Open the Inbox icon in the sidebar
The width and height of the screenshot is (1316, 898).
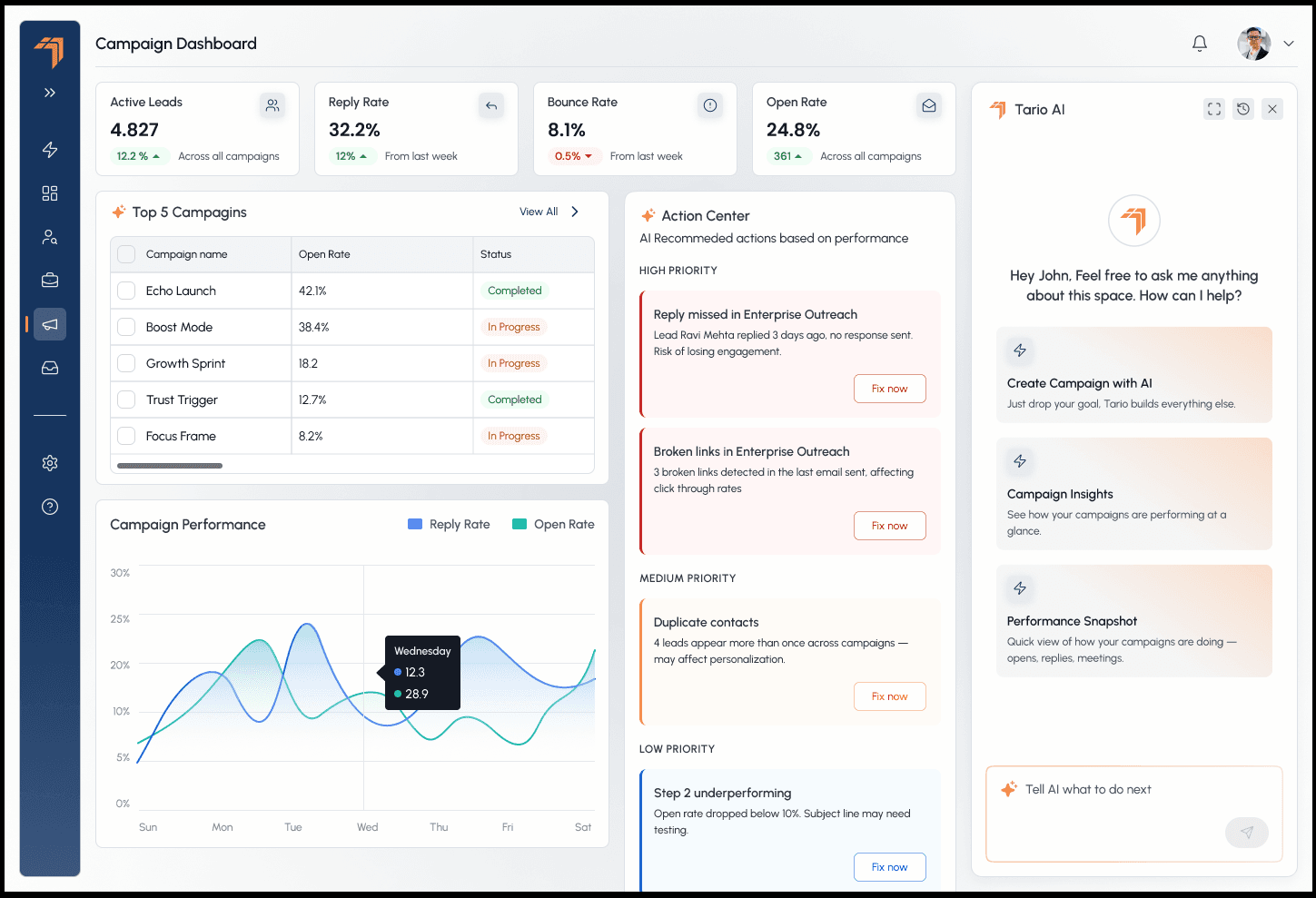[50, 368]
